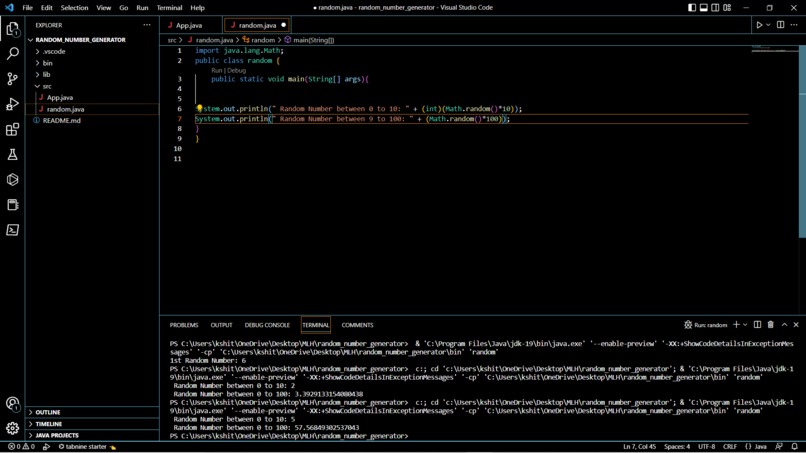Image resolution: width=806 pixels, height=453 pixels.
Task: Click tabnine starter in status bar
Action: coord(87,446)
